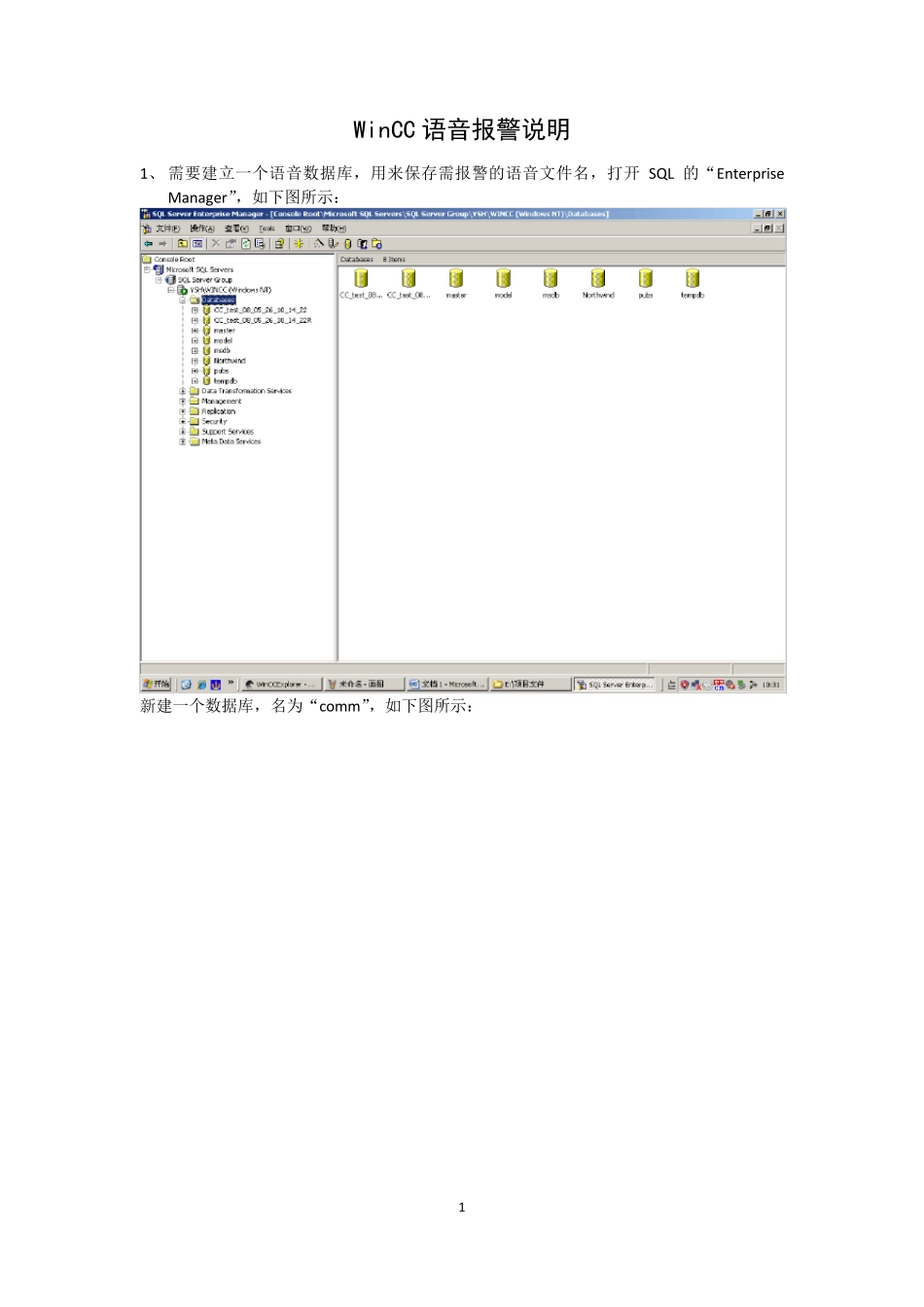This screenshot has width=924, height=1307.
Task: Click the Help toolbar icon
Action: [x=279, y=243]
